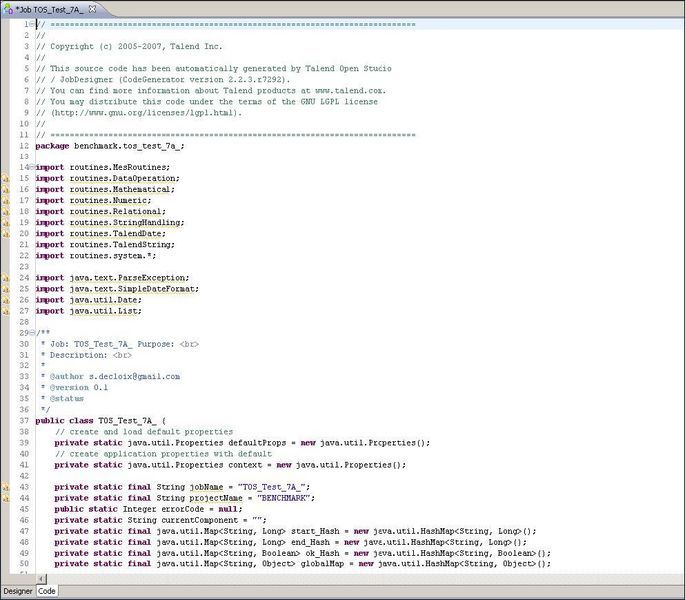The height and width of the screenshot is (600, 685).
Task: Click warning marker beside routines.Mathematical import
Action: 4,189
